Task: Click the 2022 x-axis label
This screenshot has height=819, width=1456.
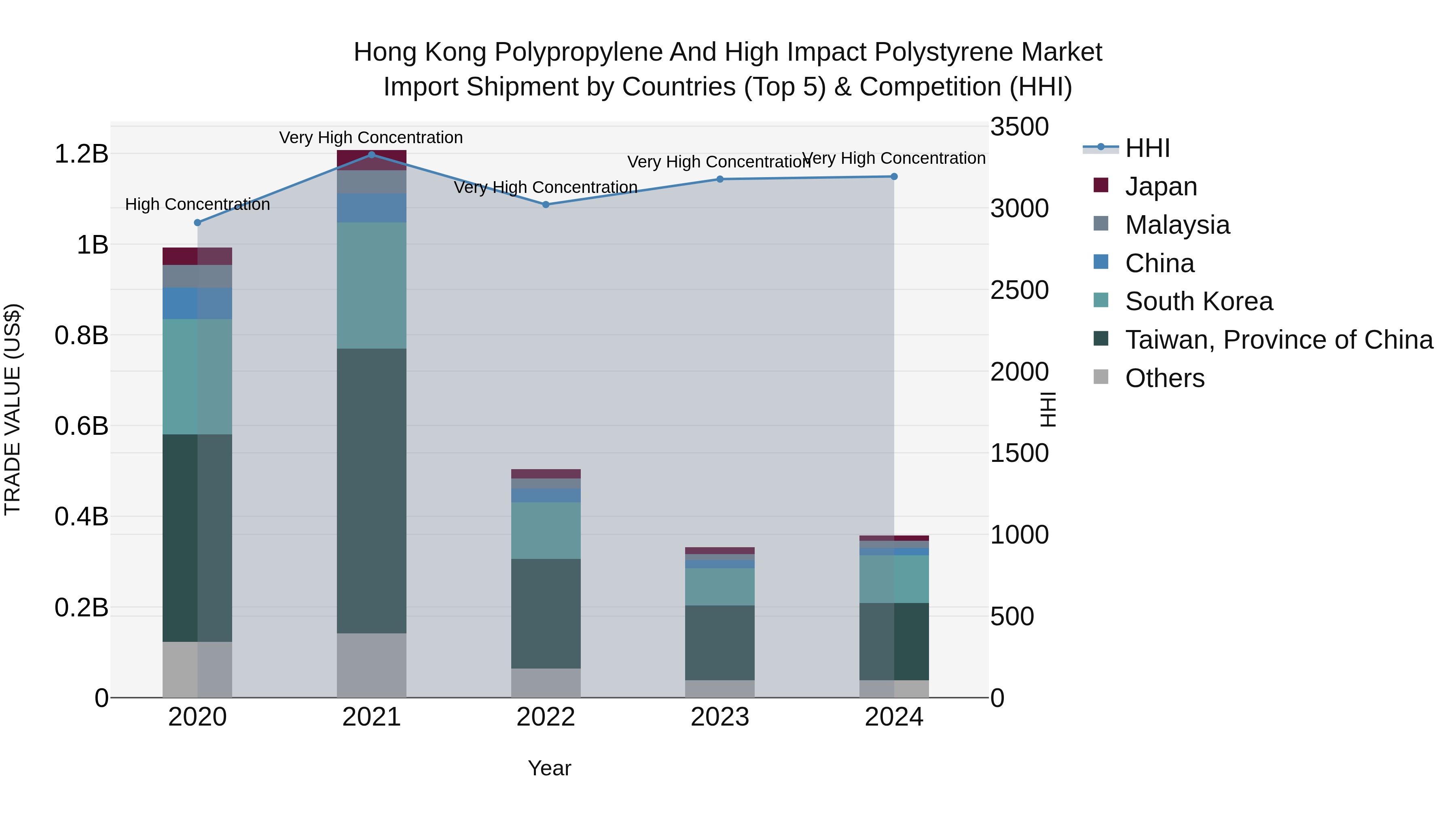Action: coord(546,717)
